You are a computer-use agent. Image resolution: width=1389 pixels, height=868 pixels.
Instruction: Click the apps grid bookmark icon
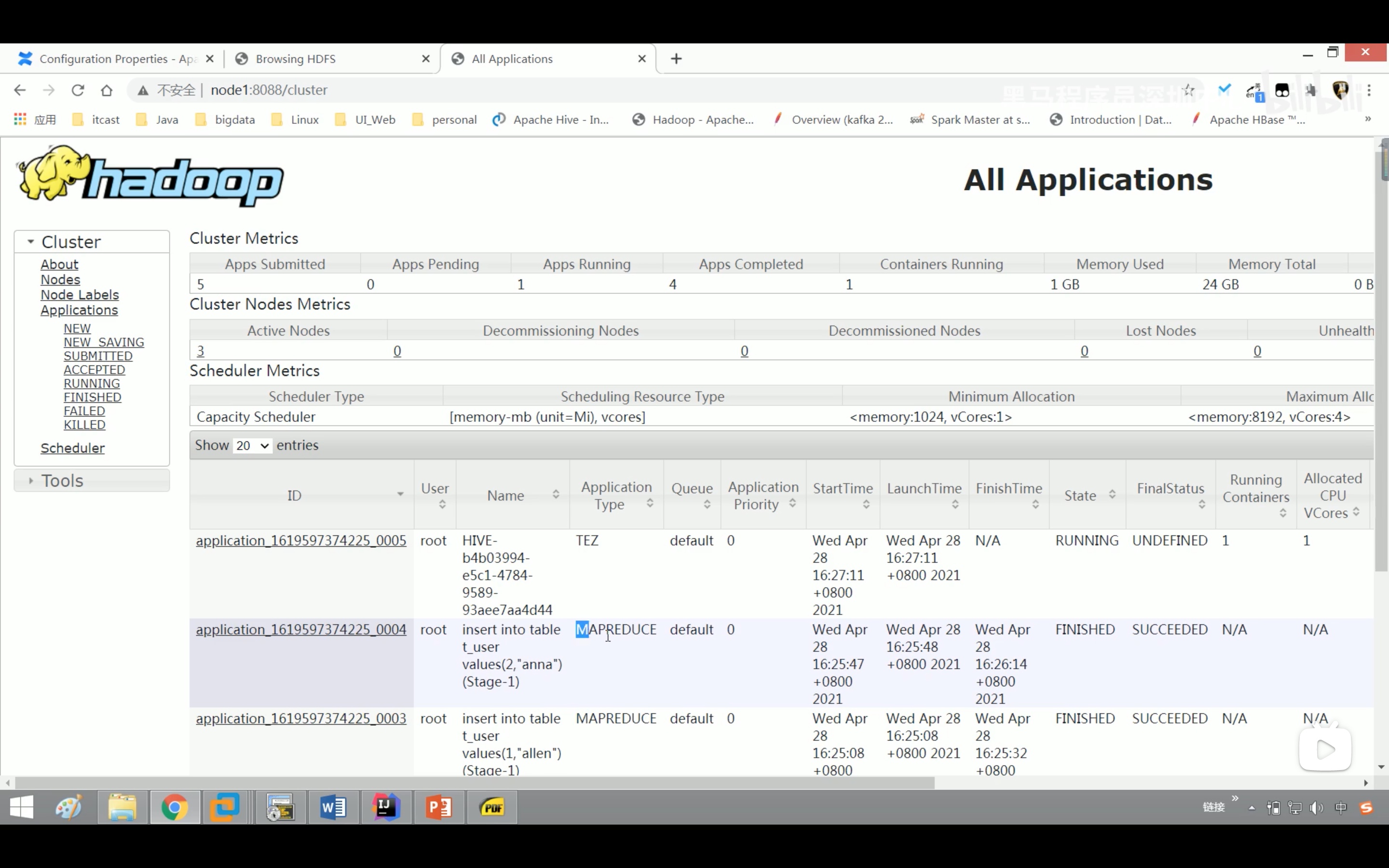pos(20,120)
